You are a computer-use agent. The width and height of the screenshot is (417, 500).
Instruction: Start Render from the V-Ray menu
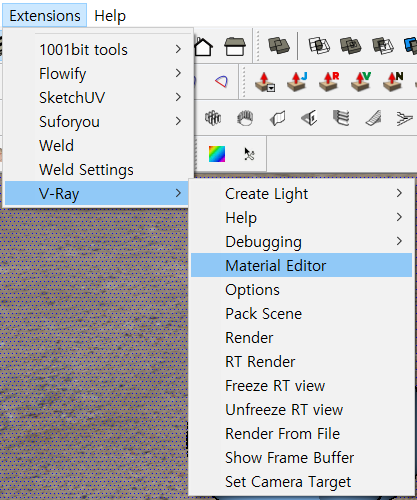pos(302,338)
